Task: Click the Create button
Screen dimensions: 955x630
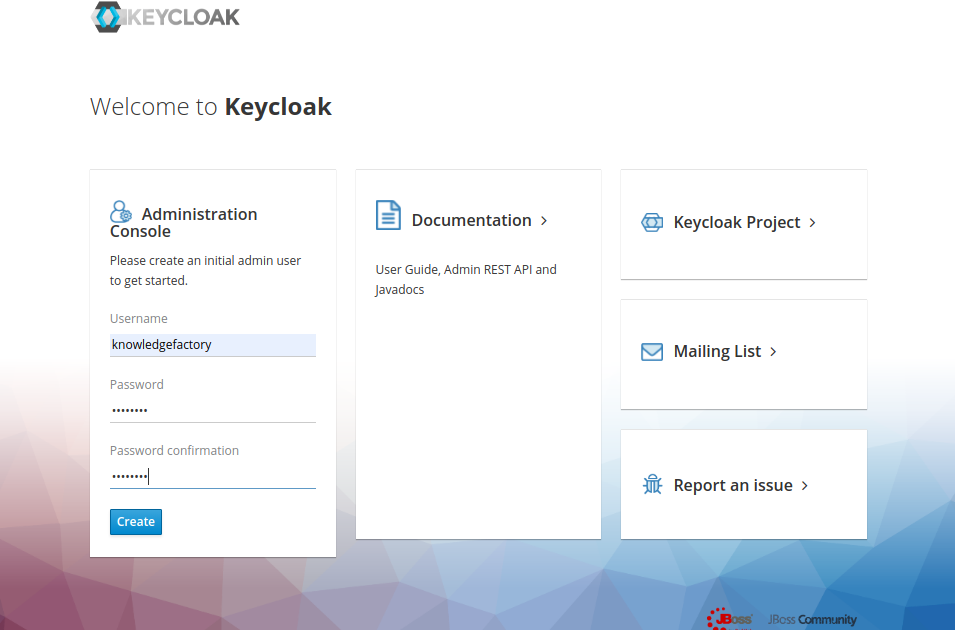Action: click(135, 521)
